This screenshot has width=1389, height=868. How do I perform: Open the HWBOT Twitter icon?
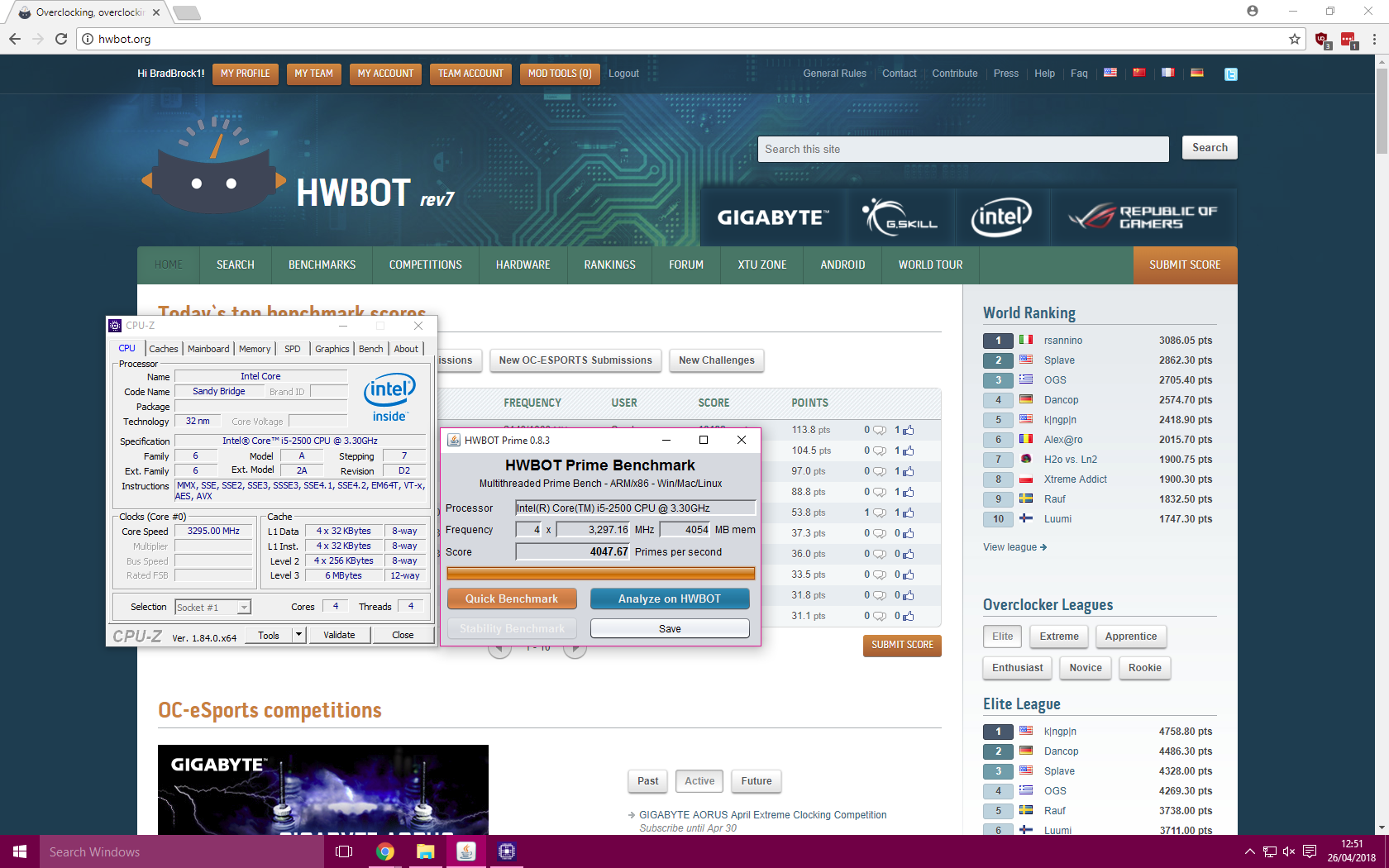tap(1231, 74)
